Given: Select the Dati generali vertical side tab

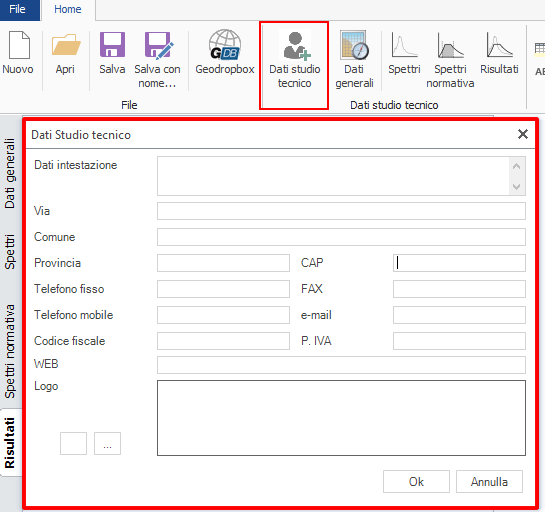Looking at the screenshot, I should click(10, 173).
